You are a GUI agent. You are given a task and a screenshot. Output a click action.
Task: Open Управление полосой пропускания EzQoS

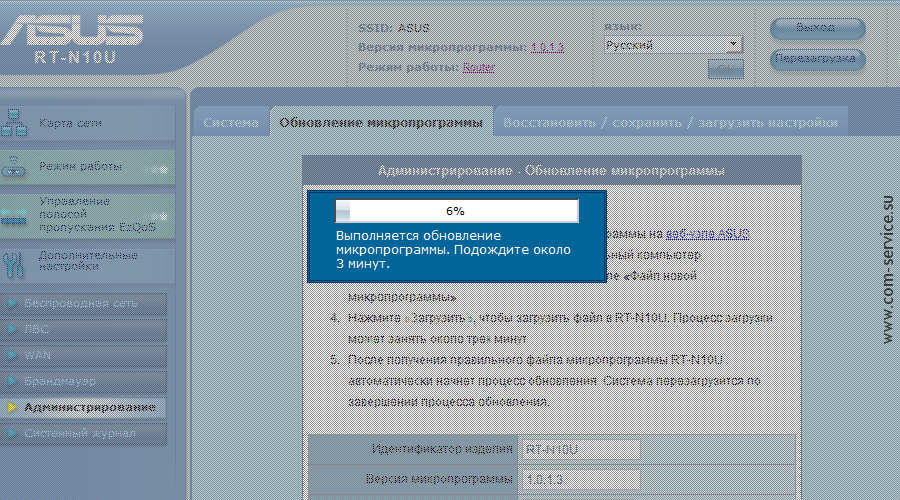click(x=87, y=215)
